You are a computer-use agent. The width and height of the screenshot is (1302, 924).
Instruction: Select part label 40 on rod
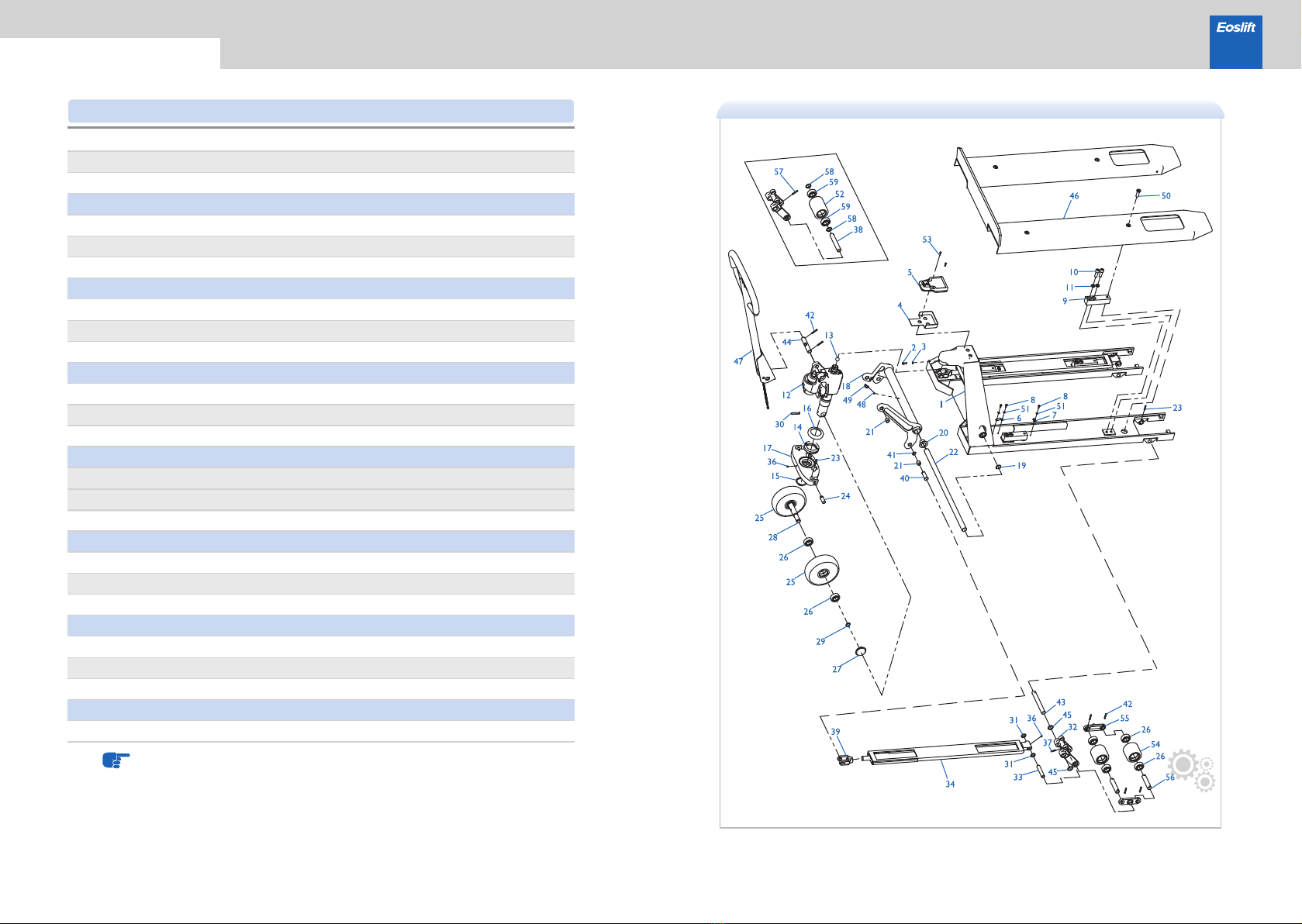coord(904,478)
